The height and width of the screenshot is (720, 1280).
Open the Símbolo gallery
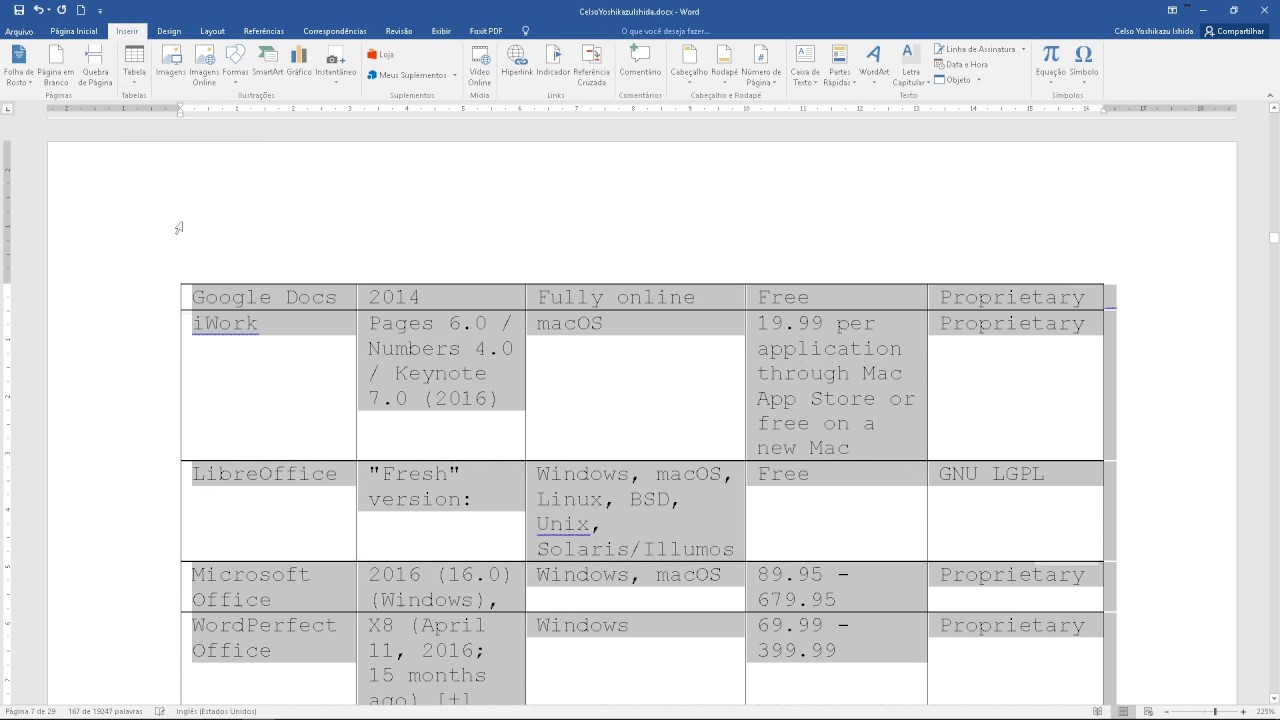tap(1084, 64)
